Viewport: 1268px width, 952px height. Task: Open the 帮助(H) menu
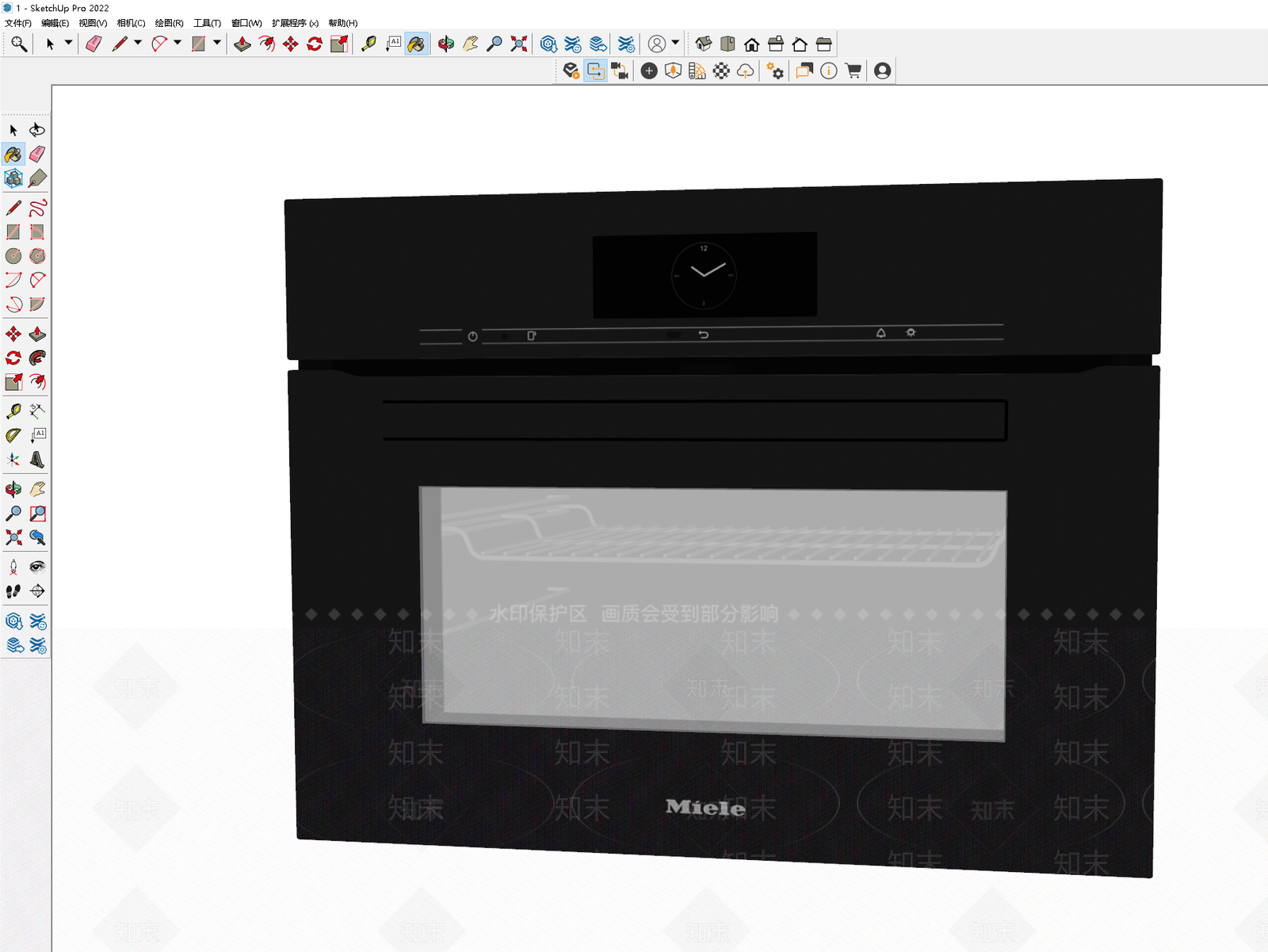coord(343,23)
